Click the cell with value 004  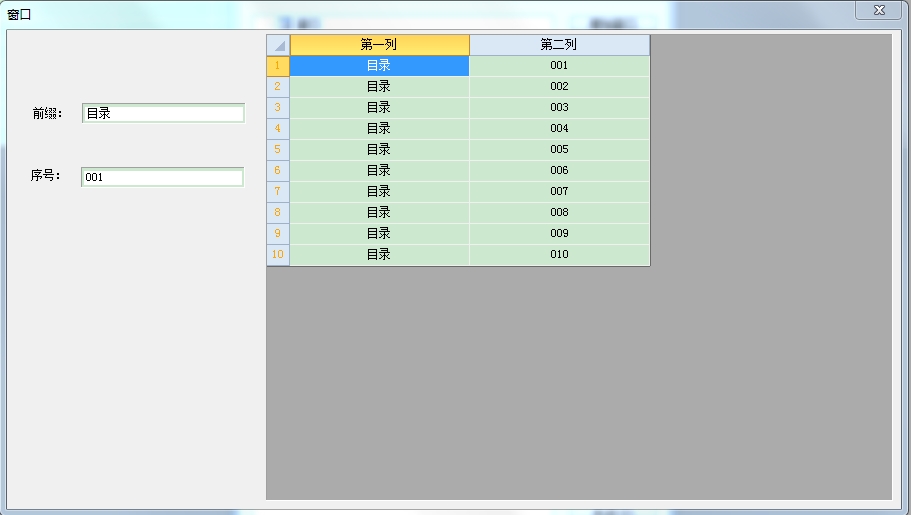pos(559,128)
